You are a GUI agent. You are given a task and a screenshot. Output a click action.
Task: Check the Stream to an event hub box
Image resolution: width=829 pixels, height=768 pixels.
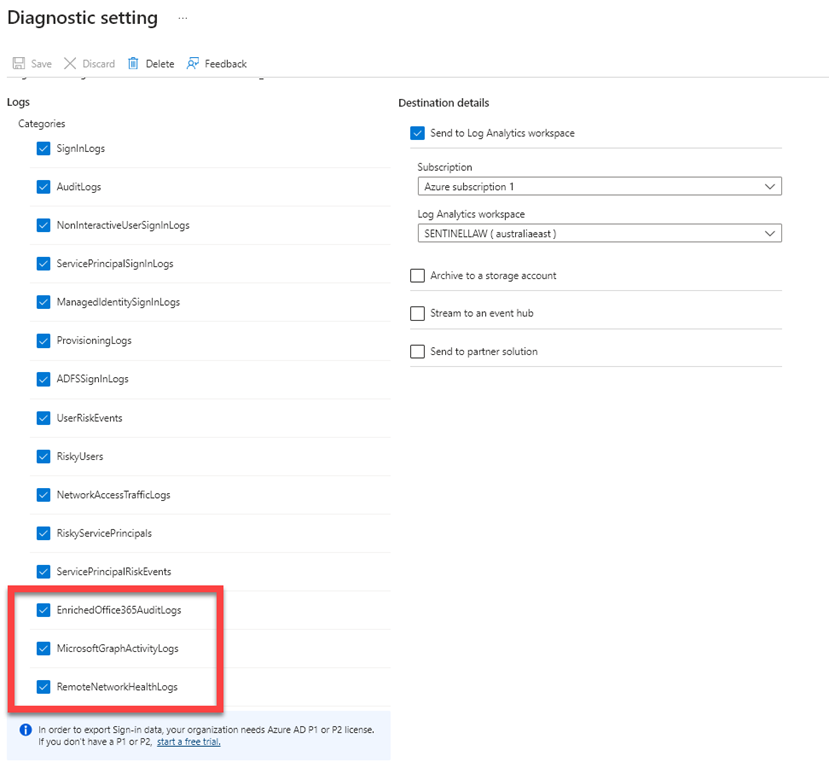pos(417,314)
